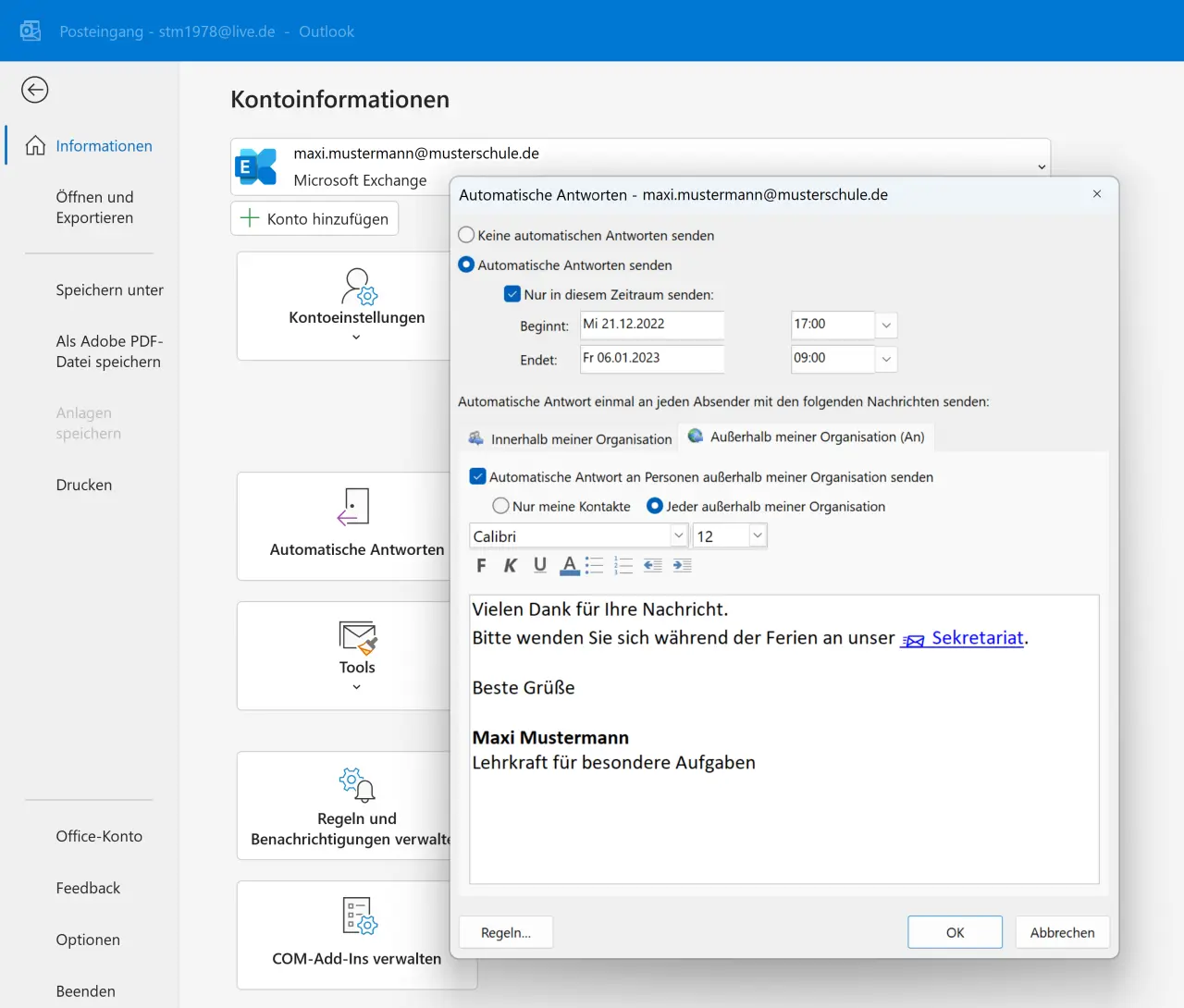Screen dimensions: 1184x1008
Task: Click the 'Regeln...' button
Action: coord(506,932)
